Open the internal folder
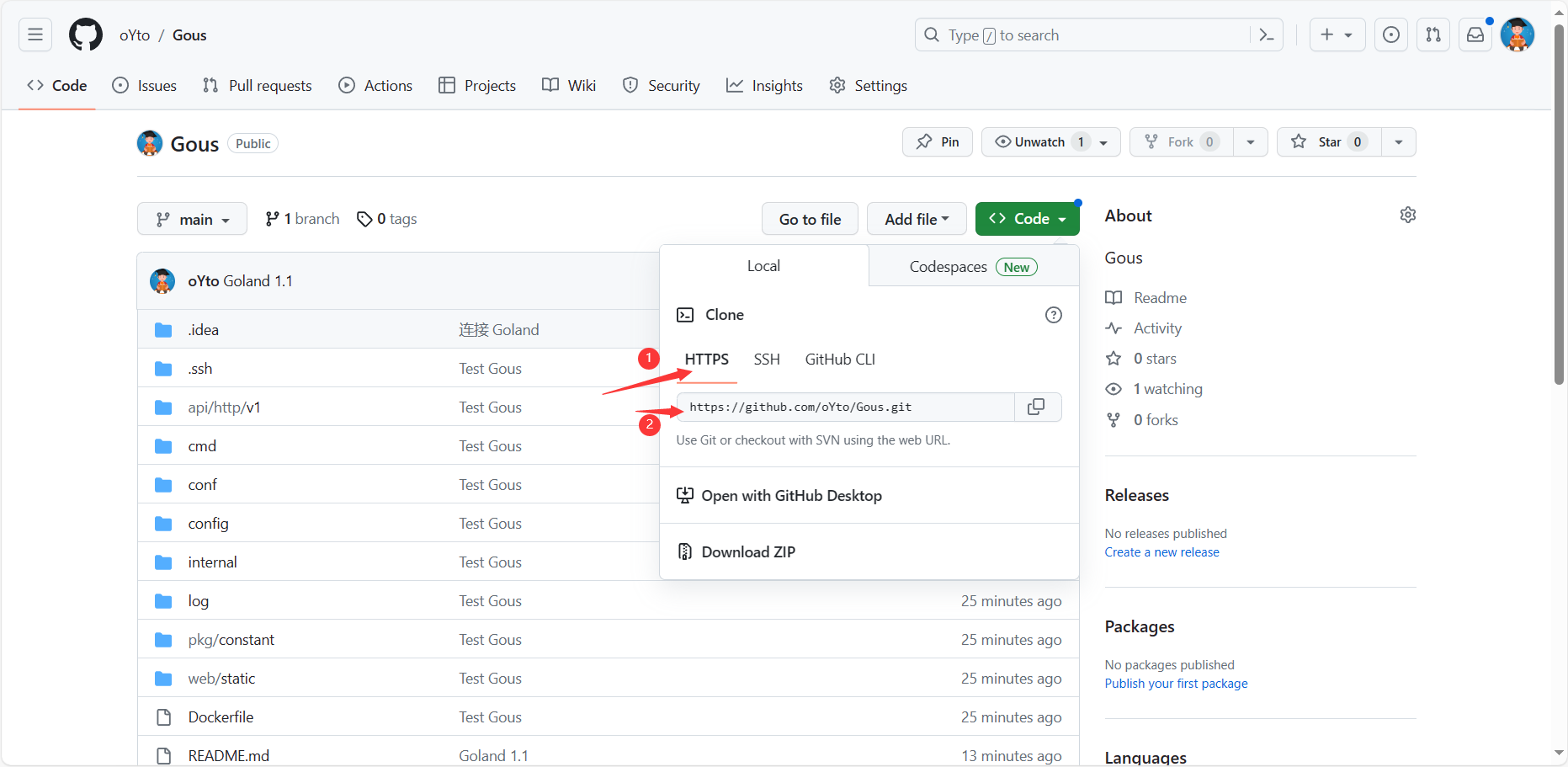 tap(212, 562)
